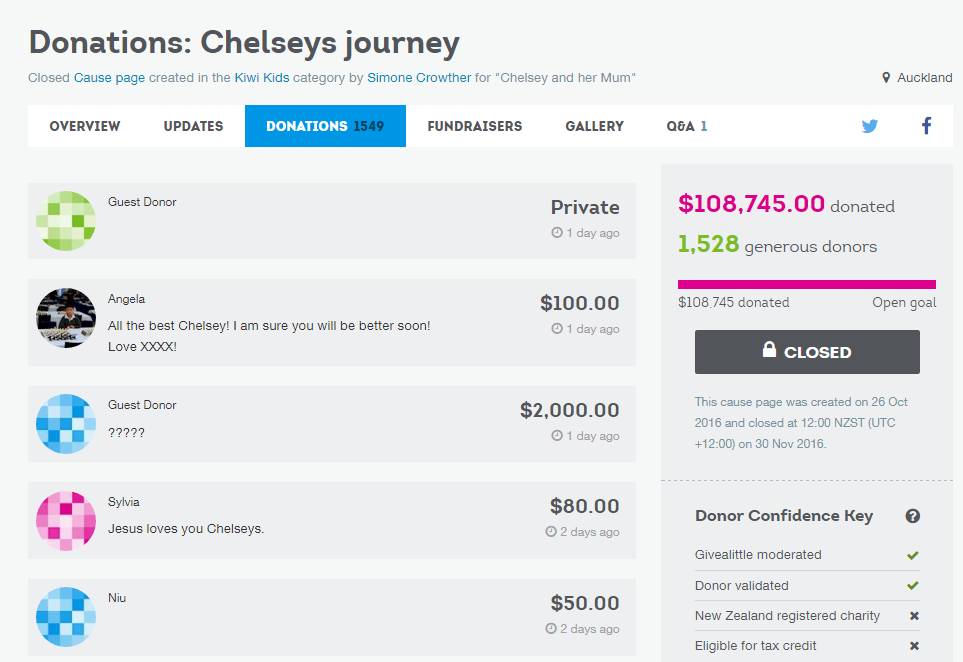This screenshot has height=662, width=963.
Task: Click the green check beside Donor validated
Action: point(913,585)
